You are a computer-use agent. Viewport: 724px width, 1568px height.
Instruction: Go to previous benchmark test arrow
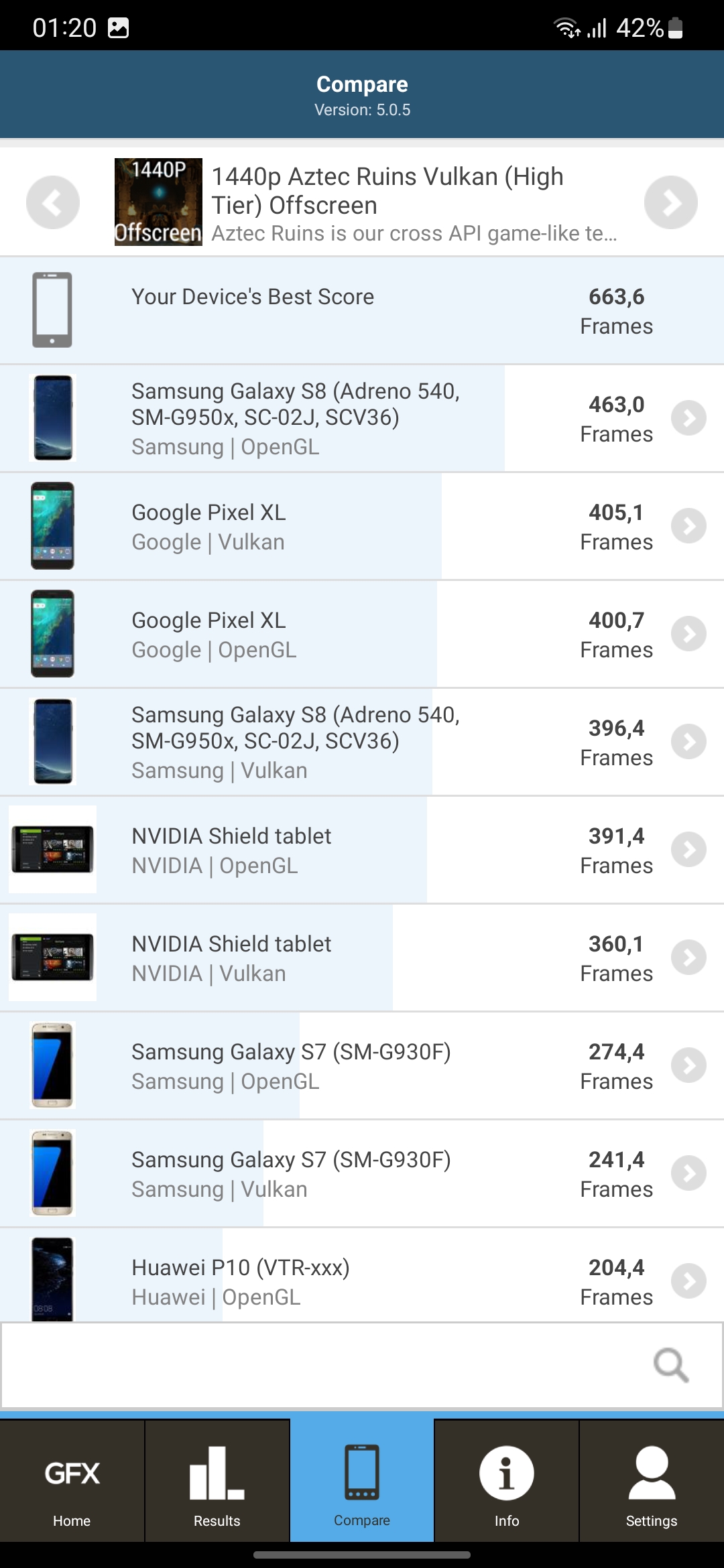(x=53, y=202)
